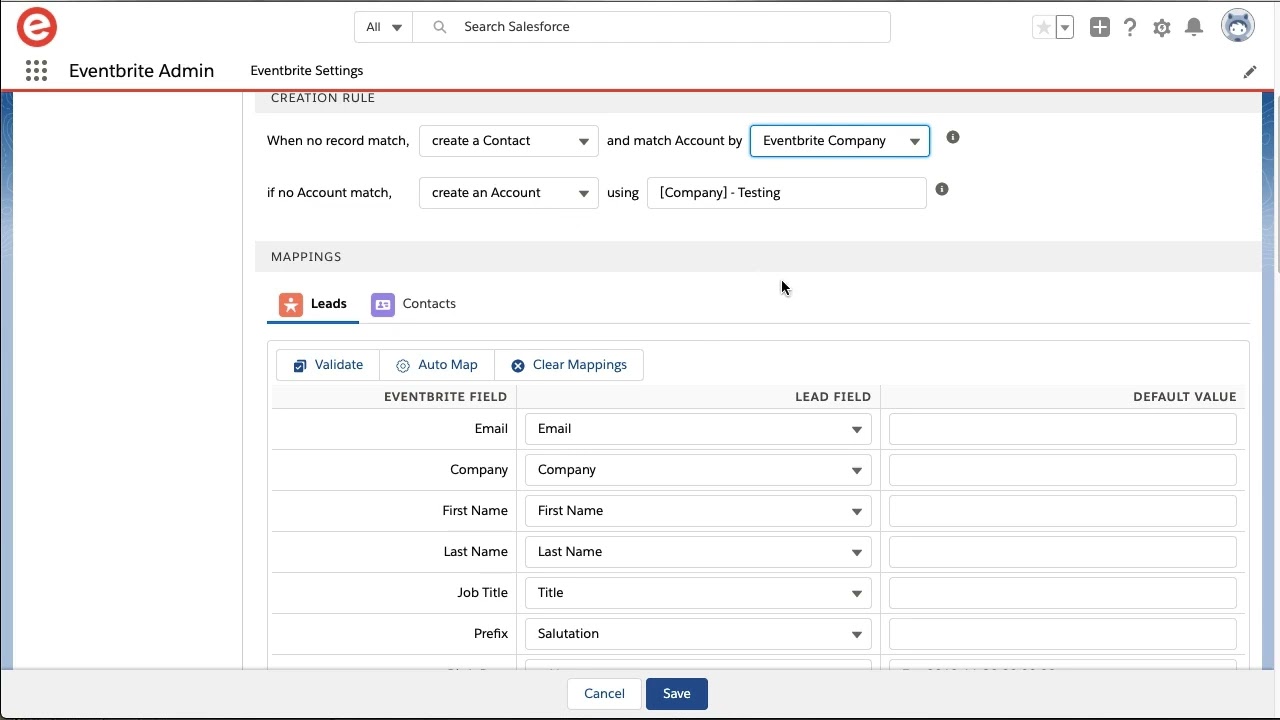This screenshot has width=1280, height=720.
Task: Click the DEFAULT VALUE column header
Action: tap(1185, 397)
